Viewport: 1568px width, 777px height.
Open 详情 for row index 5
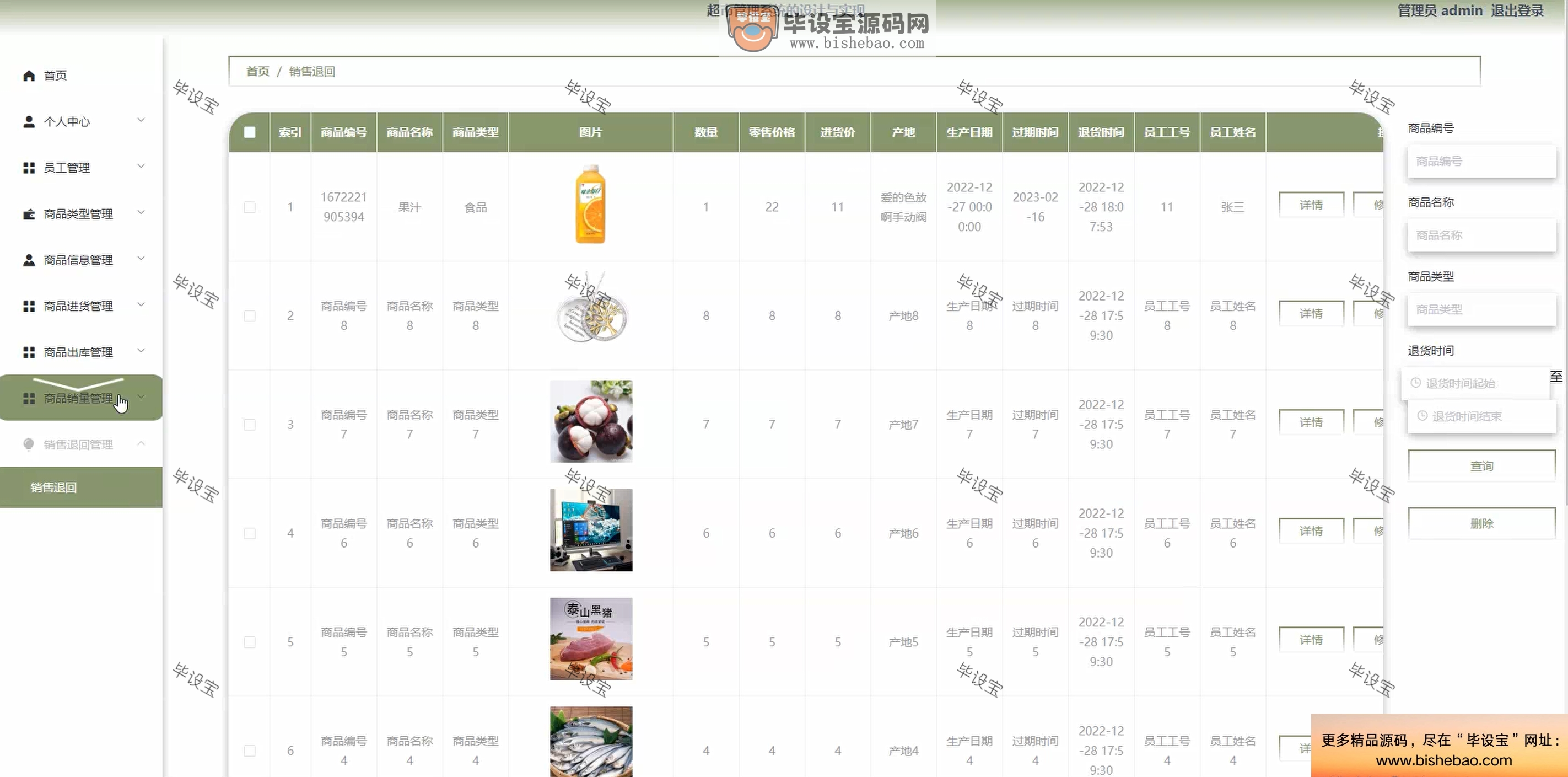click(1311, 640)
